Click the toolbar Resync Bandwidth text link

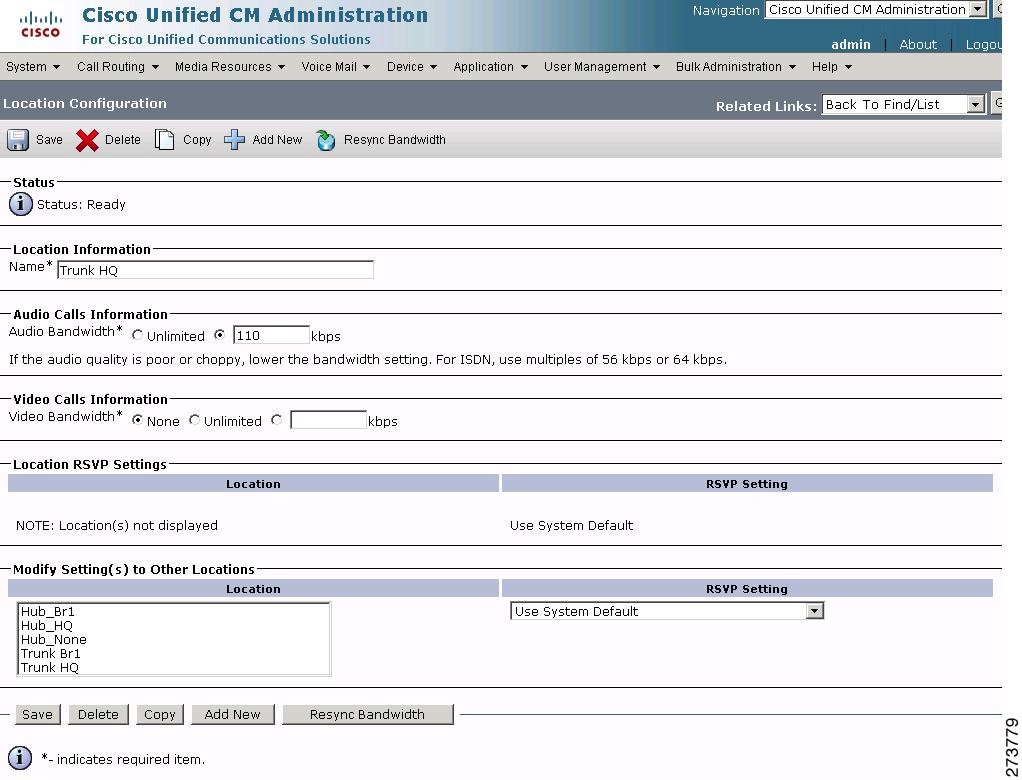click(x=395, y=139)
